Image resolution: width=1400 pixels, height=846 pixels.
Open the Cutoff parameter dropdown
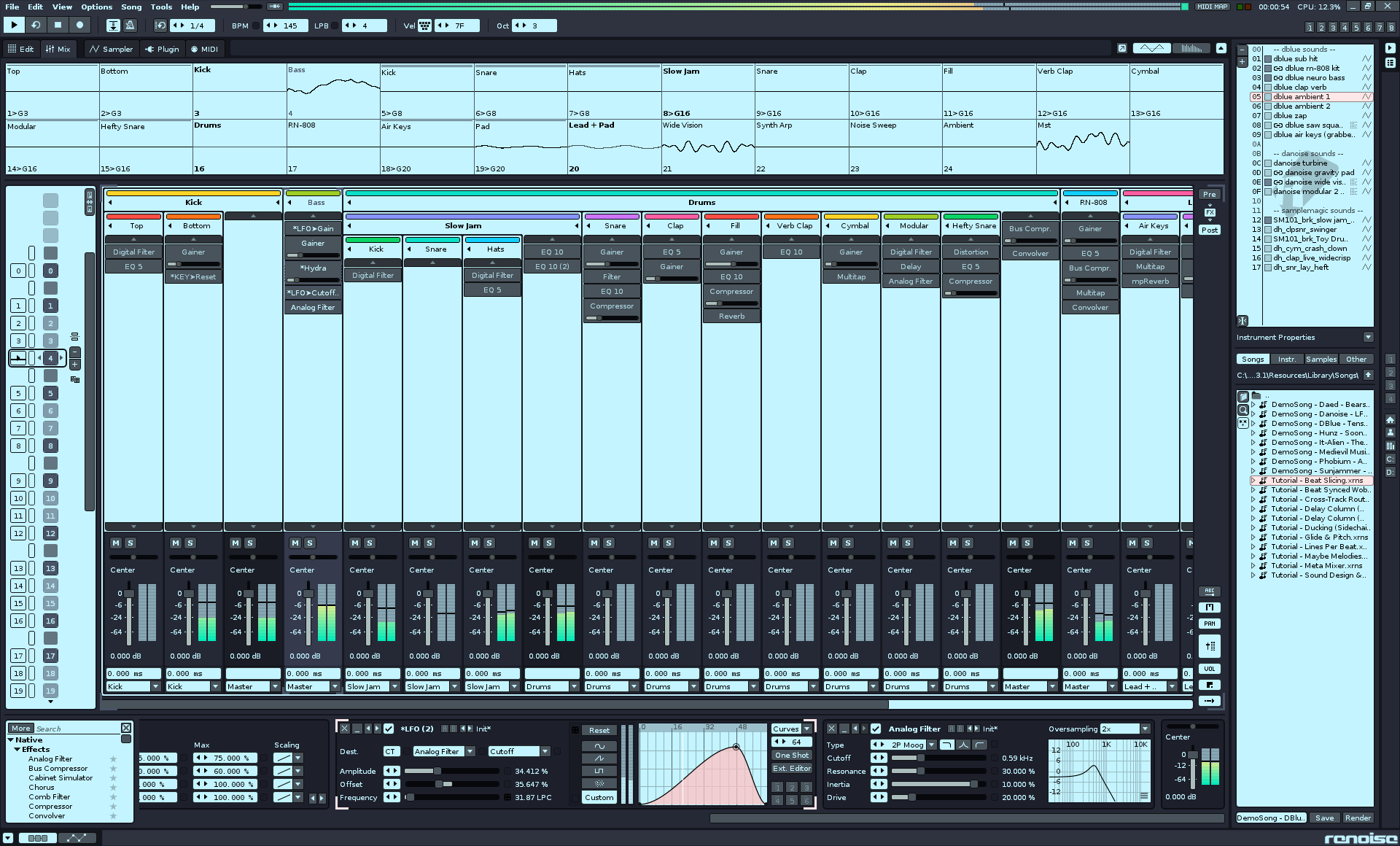pos(518,751)
